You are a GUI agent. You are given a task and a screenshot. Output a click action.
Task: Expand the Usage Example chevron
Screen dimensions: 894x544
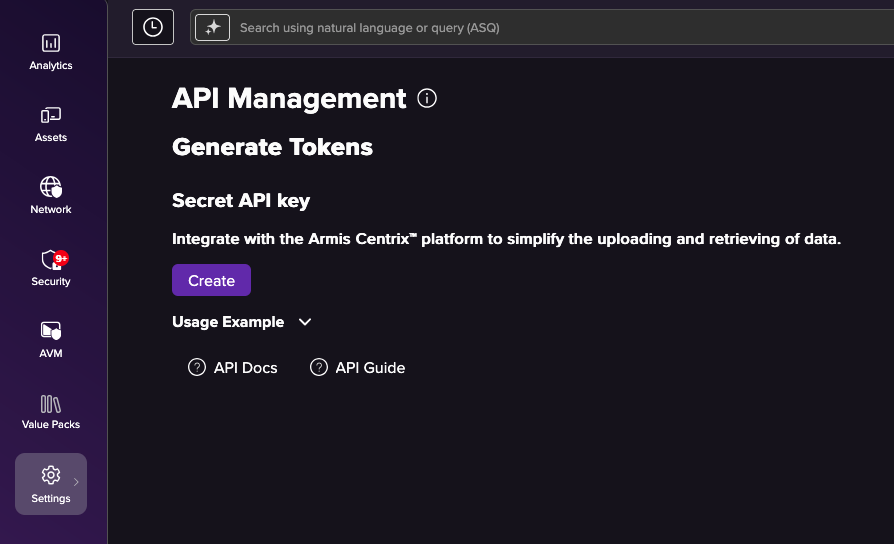[305, 322]
